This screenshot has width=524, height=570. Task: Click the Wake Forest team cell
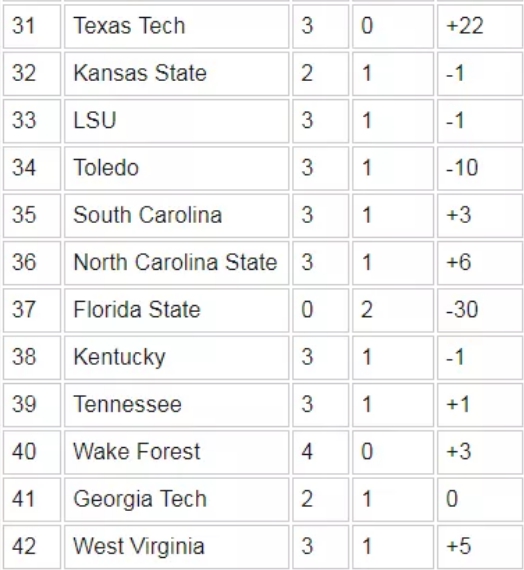point(176,452)
